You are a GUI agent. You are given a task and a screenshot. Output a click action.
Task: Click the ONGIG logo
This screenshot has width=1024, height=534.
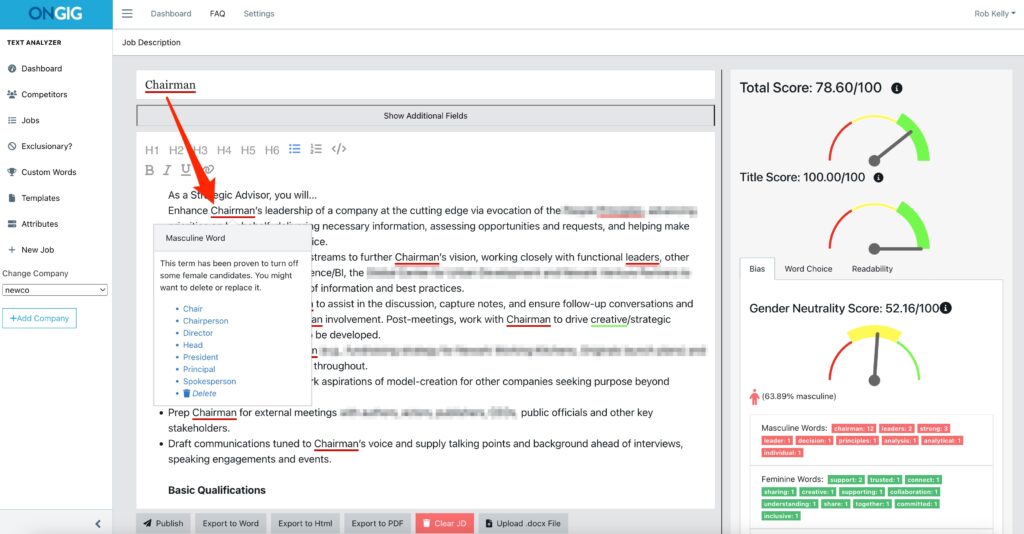coord(56,14)
